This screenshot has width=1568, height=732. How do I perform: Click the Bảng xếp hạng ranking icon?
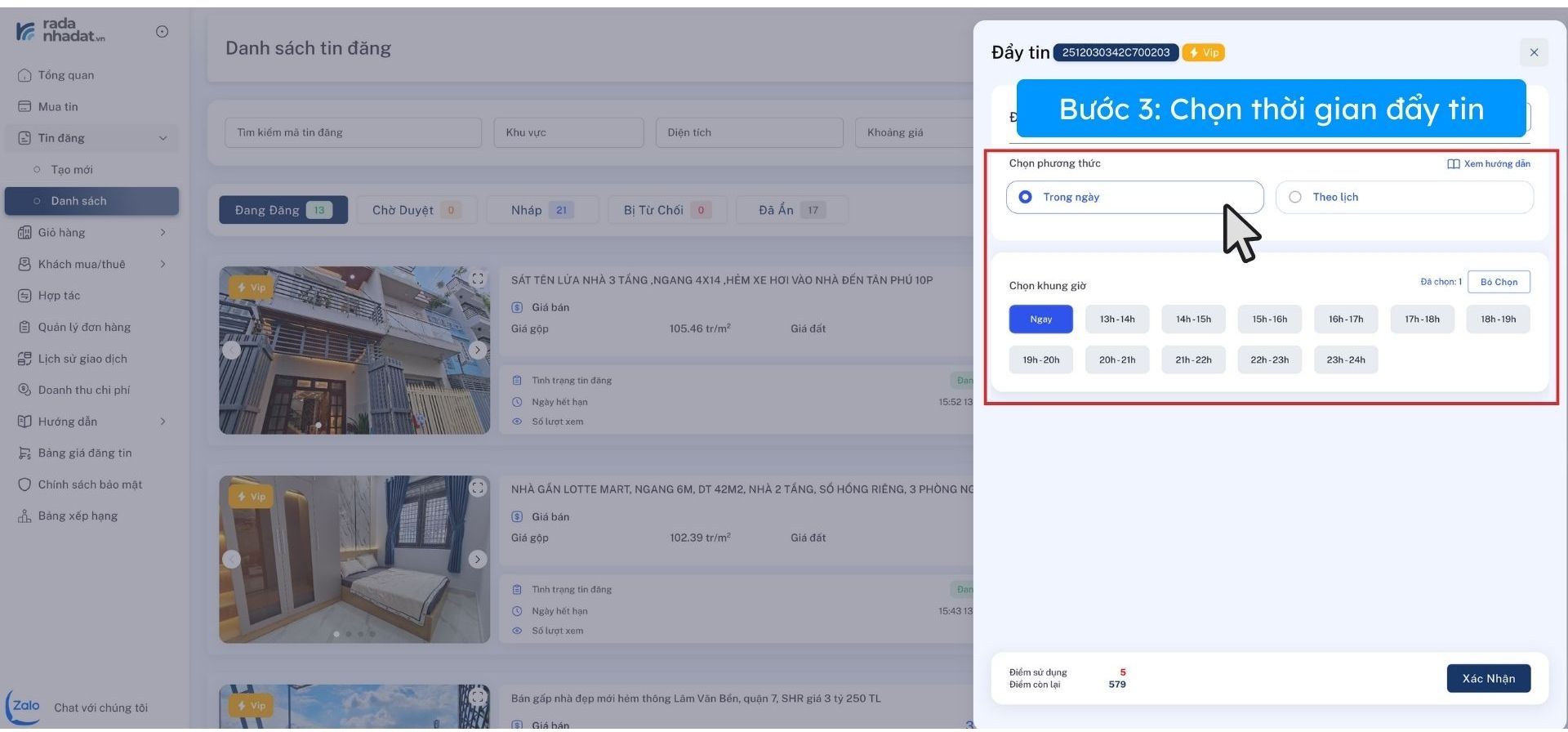pos(24,516)
